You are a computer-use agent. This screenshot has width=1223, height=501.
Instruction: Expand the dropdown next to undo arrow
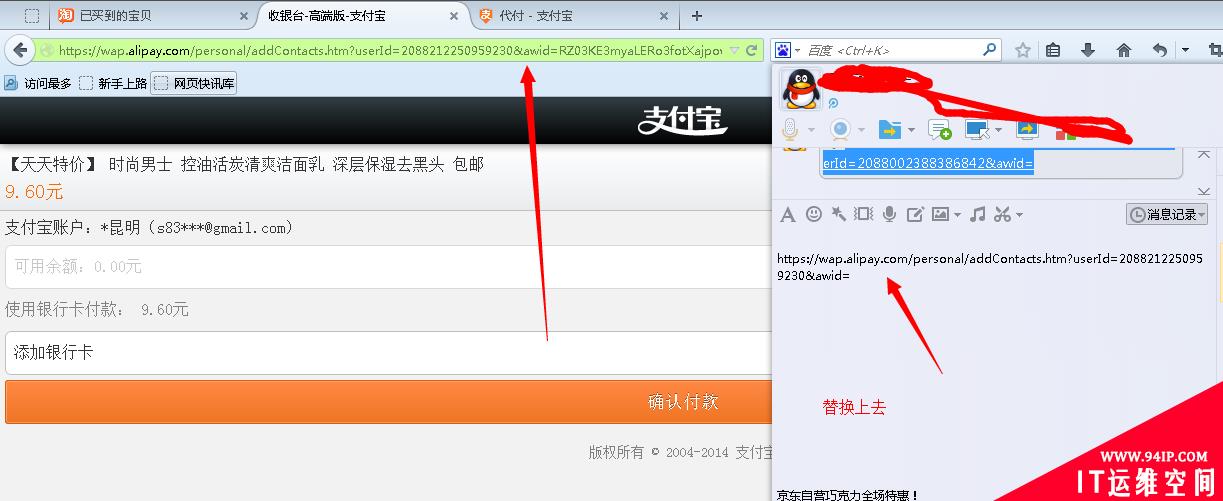(1185, 50)
